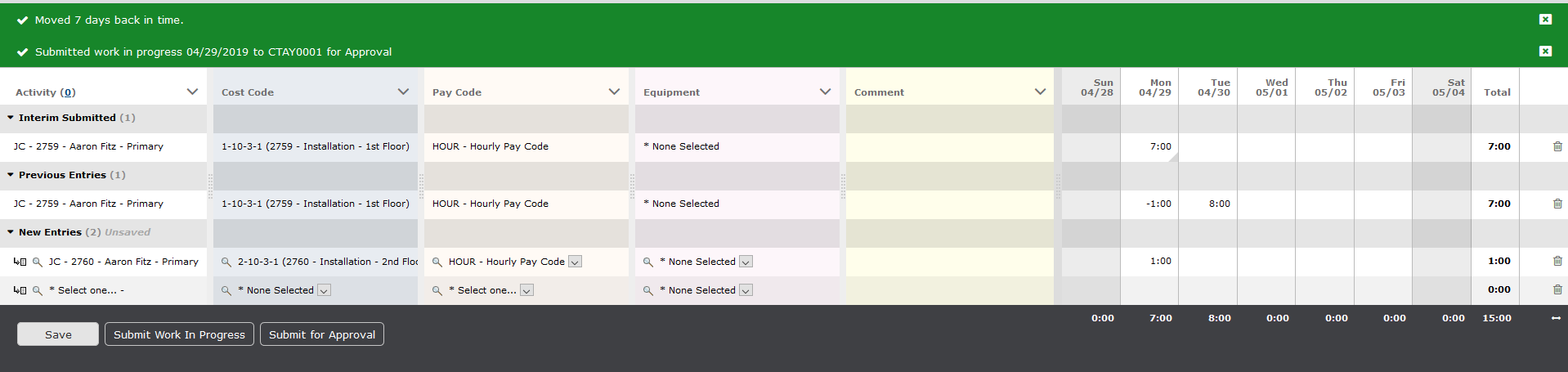1568x372 pixels.
Task: Dismiss the 'Moved 7 days back' notification
Action: (1545, 20)
